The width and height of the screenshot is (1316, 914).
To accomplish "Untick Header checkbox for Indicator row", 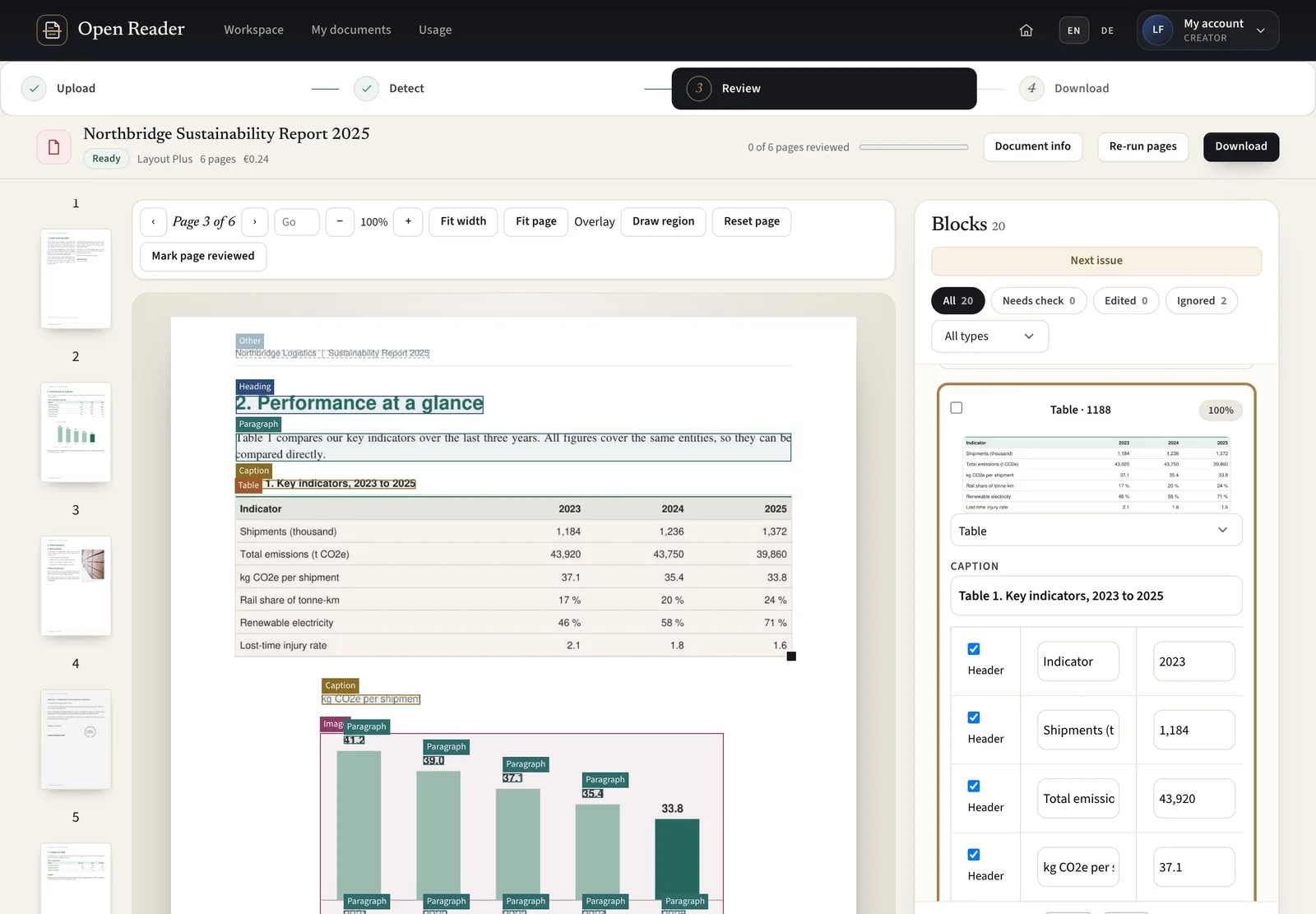I will pyautogui.click(x=974, y=649).
